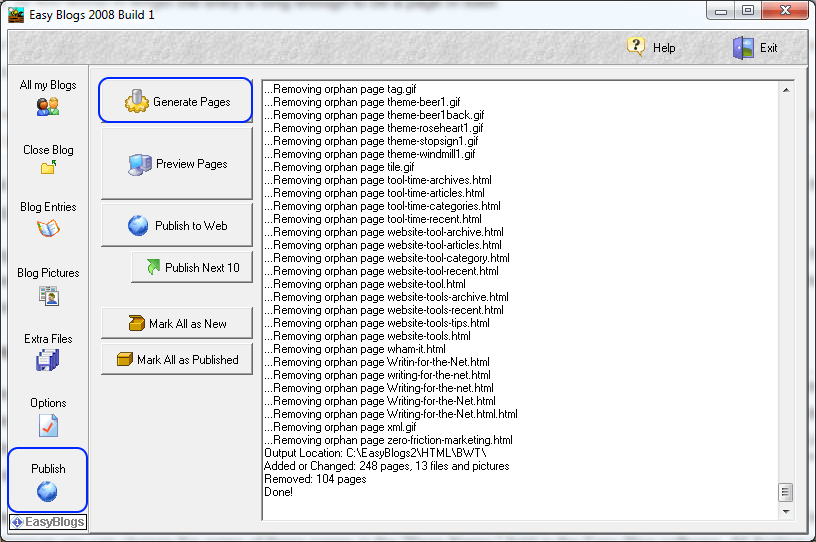816x542 pixels.
Task: Click the computer icon on Preview Pages
Action: tap(139, 165)
